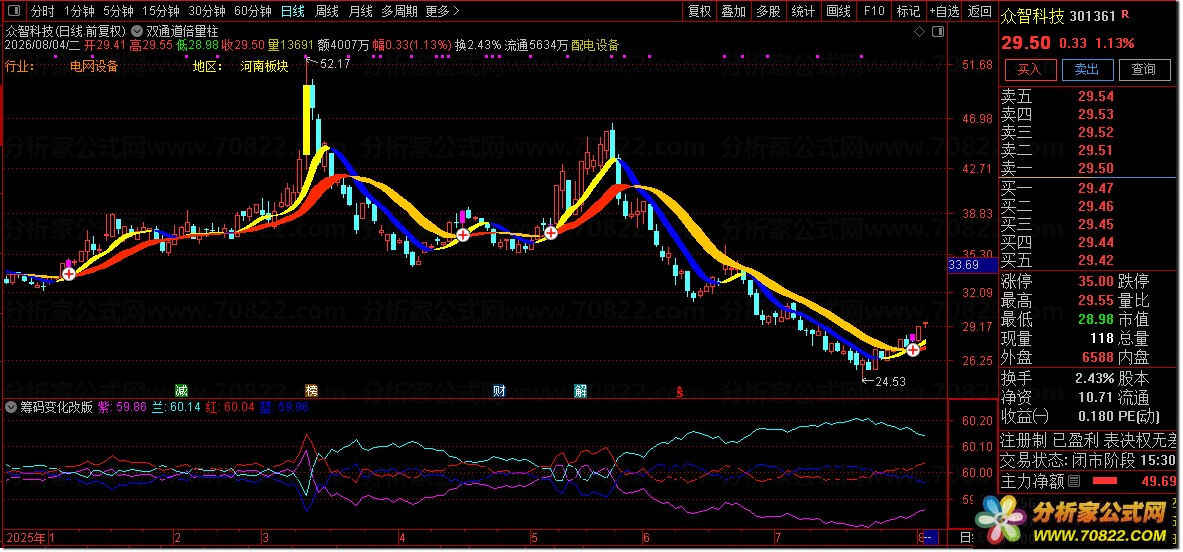
Task: Switch to the 60分钟 period tab
Action: point(253,11)
